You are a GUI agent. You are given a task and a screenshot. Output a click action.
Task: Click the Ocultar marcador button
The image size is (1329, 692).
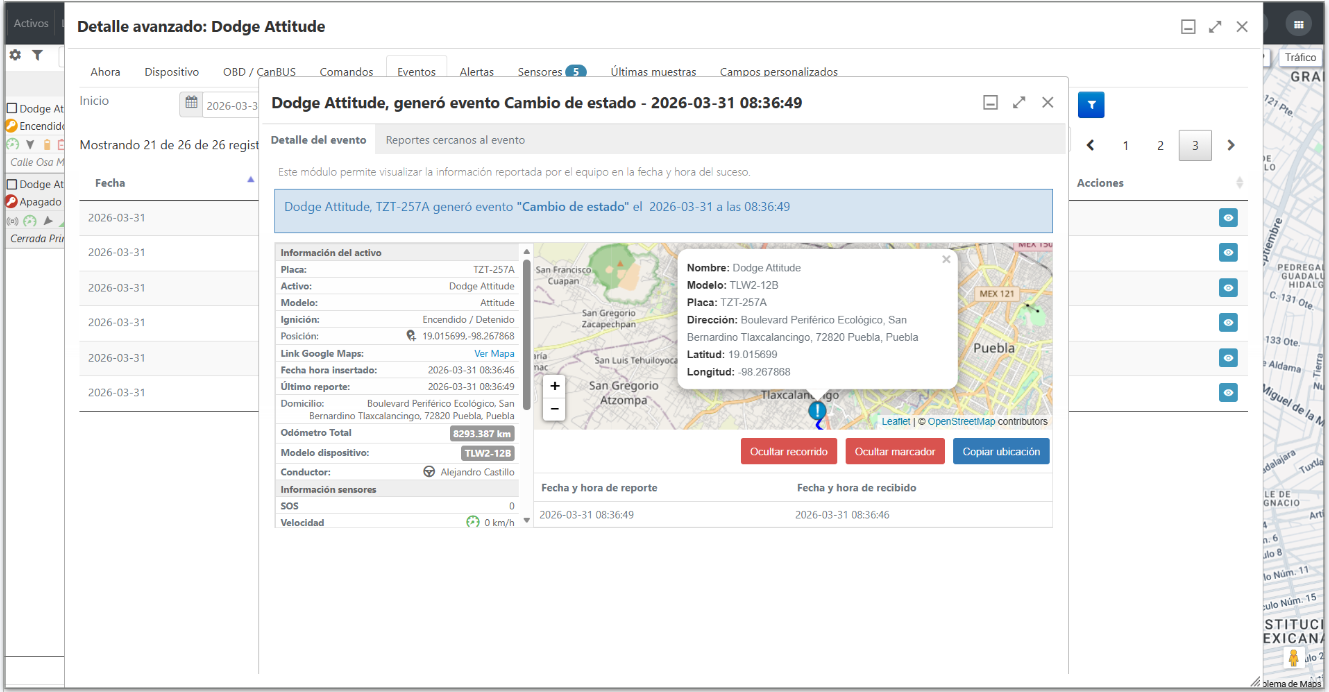(x=895, y=451)
